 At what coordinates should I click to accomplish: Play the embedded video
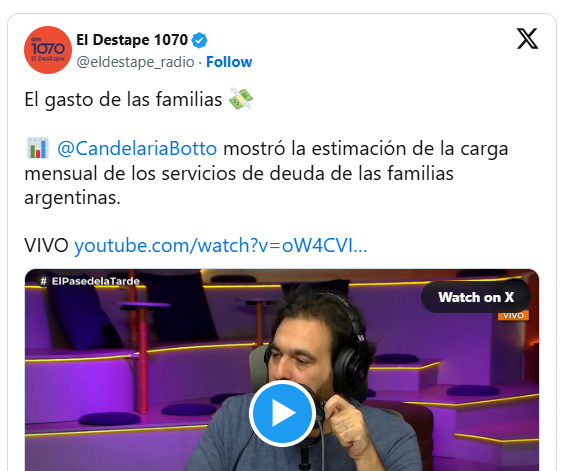point(282,413)
